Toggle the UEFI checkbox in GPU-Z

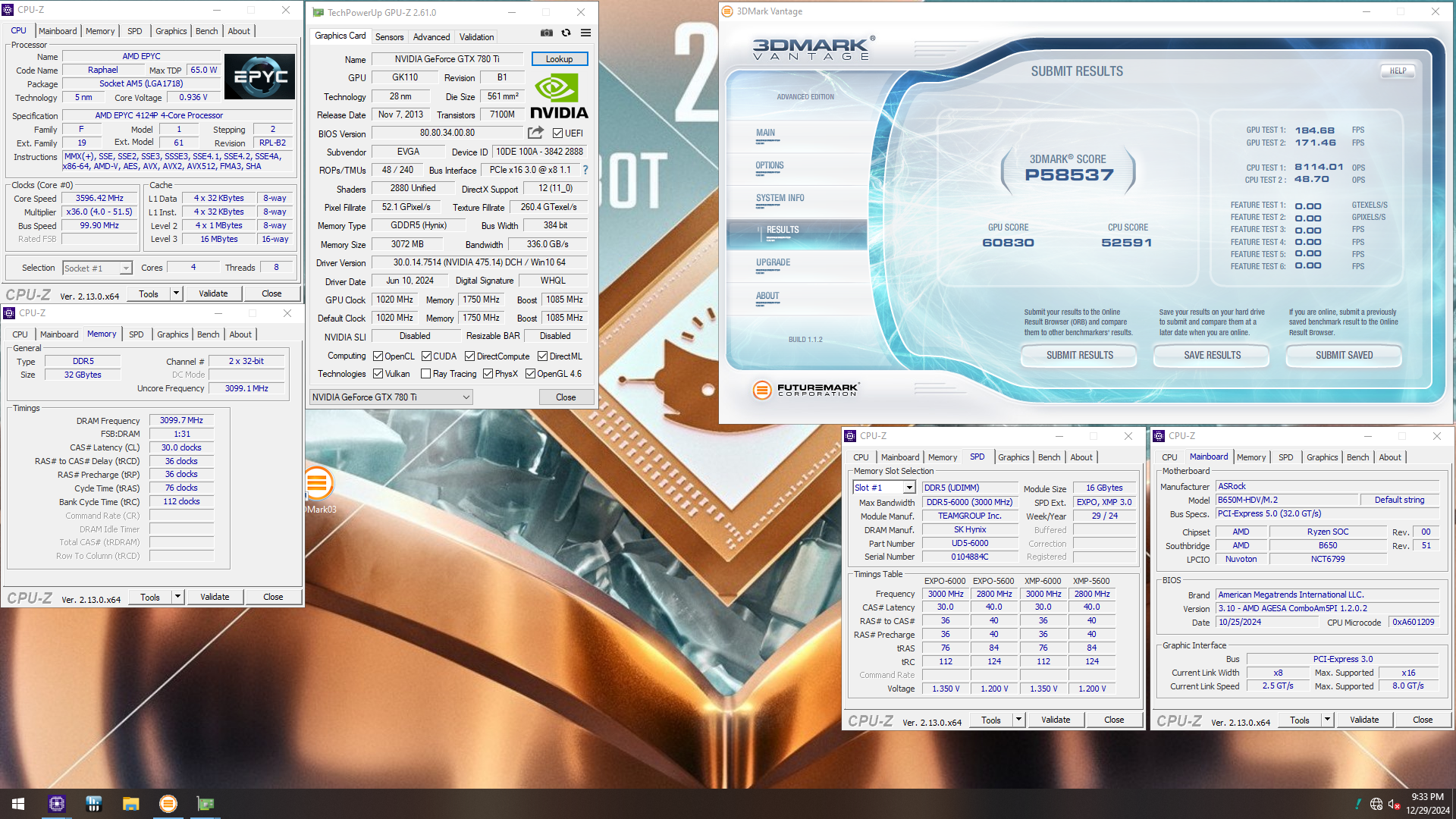pyautogui.click(x=557, y=133)
